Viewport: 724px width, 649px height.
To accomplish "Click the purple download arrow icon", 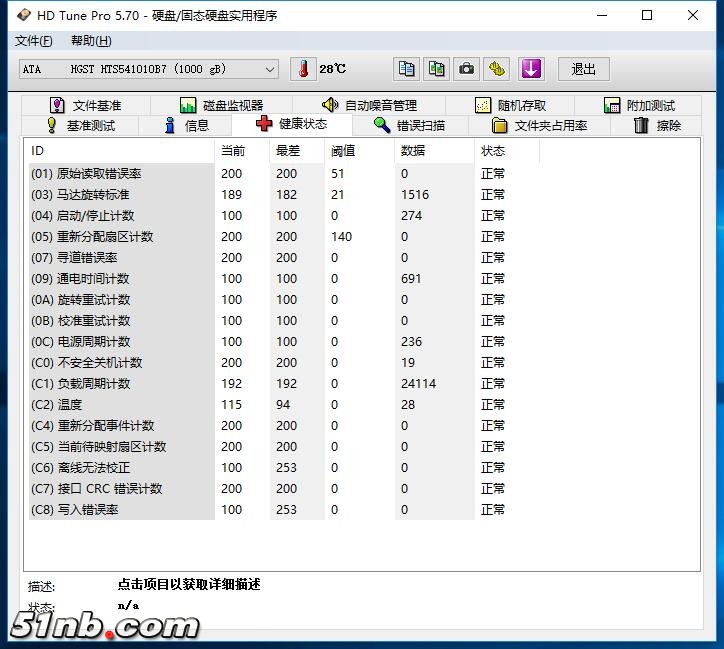I will (531, 69).
